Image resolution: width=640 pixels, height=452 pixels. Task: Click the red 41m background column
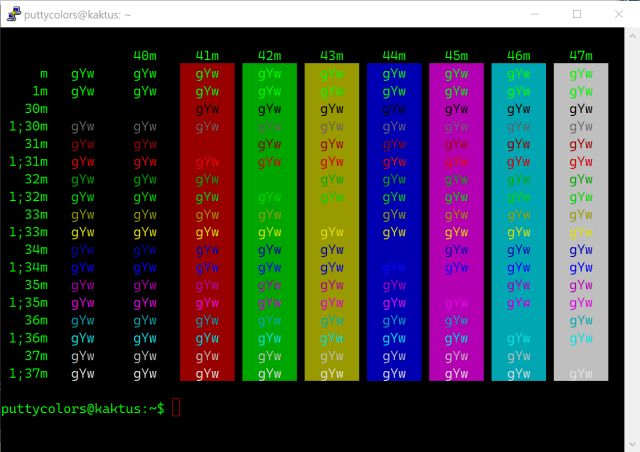207,222
